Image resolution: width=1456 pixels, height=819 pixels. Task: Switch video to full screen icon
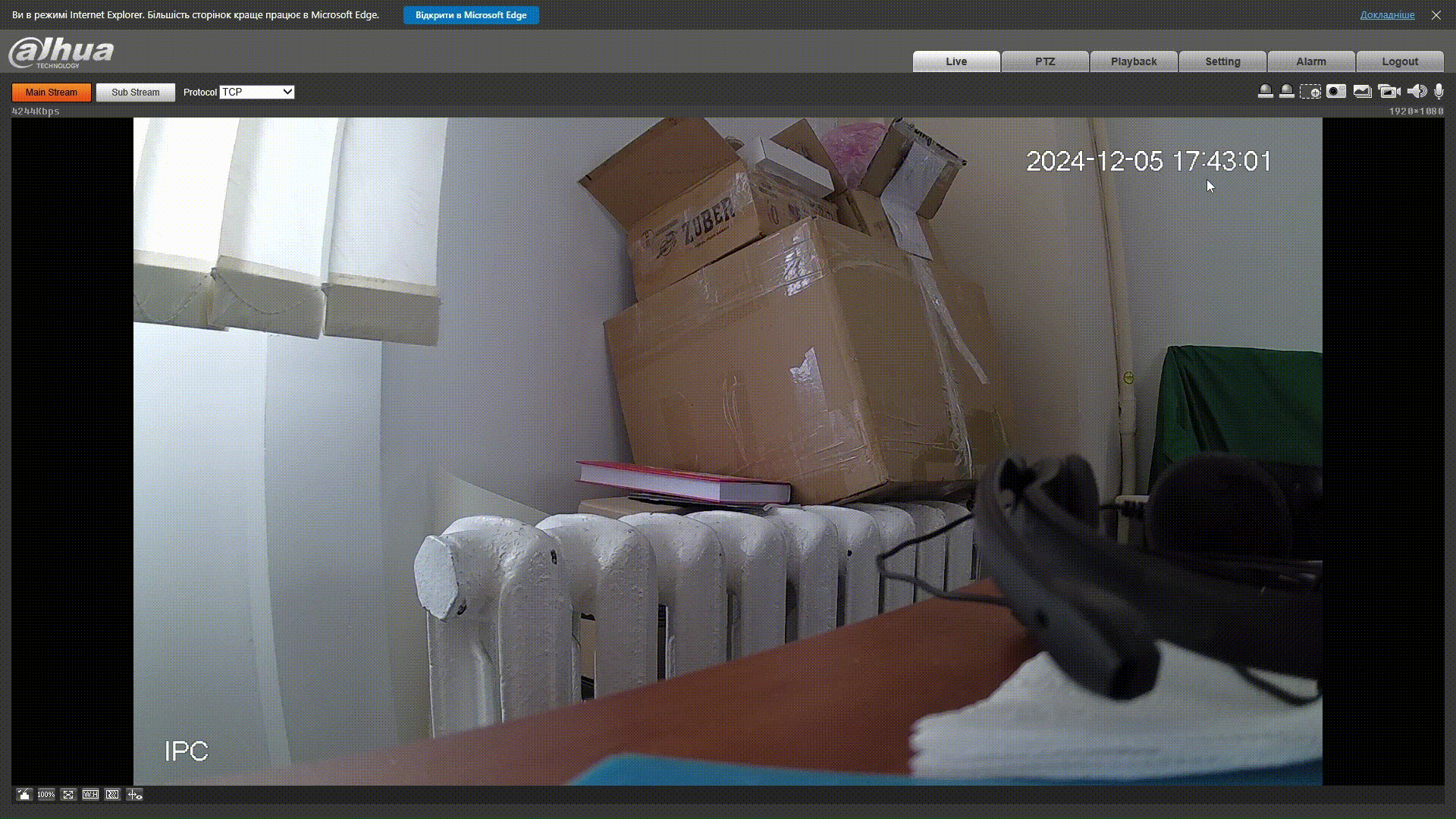pyautogui.click(x=68, y=795)
